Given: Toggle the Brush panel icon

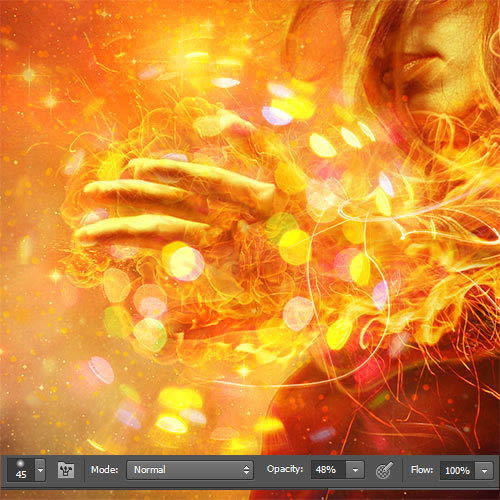Looking at the screenshot, I should [x=66, y=470].
